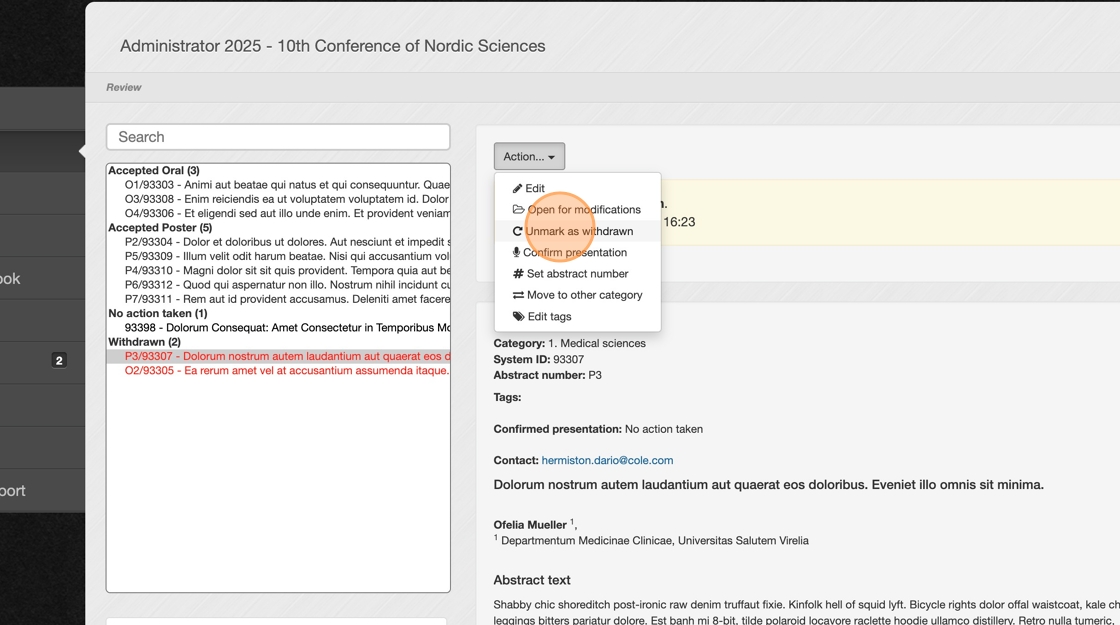Click the hash icon for Set abstract number
Screen dimensions: 1120x625
(x=518, y=274)
